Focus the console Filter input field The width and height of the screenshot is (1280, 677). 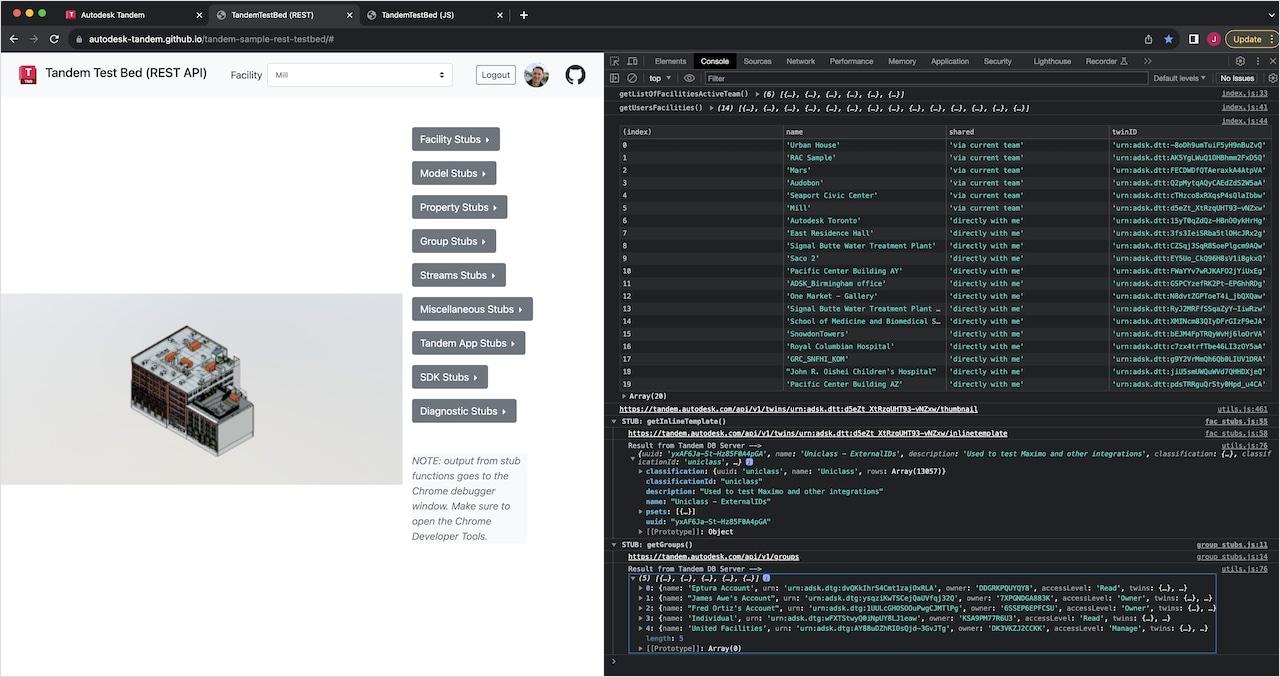click(x=925, y=78)
